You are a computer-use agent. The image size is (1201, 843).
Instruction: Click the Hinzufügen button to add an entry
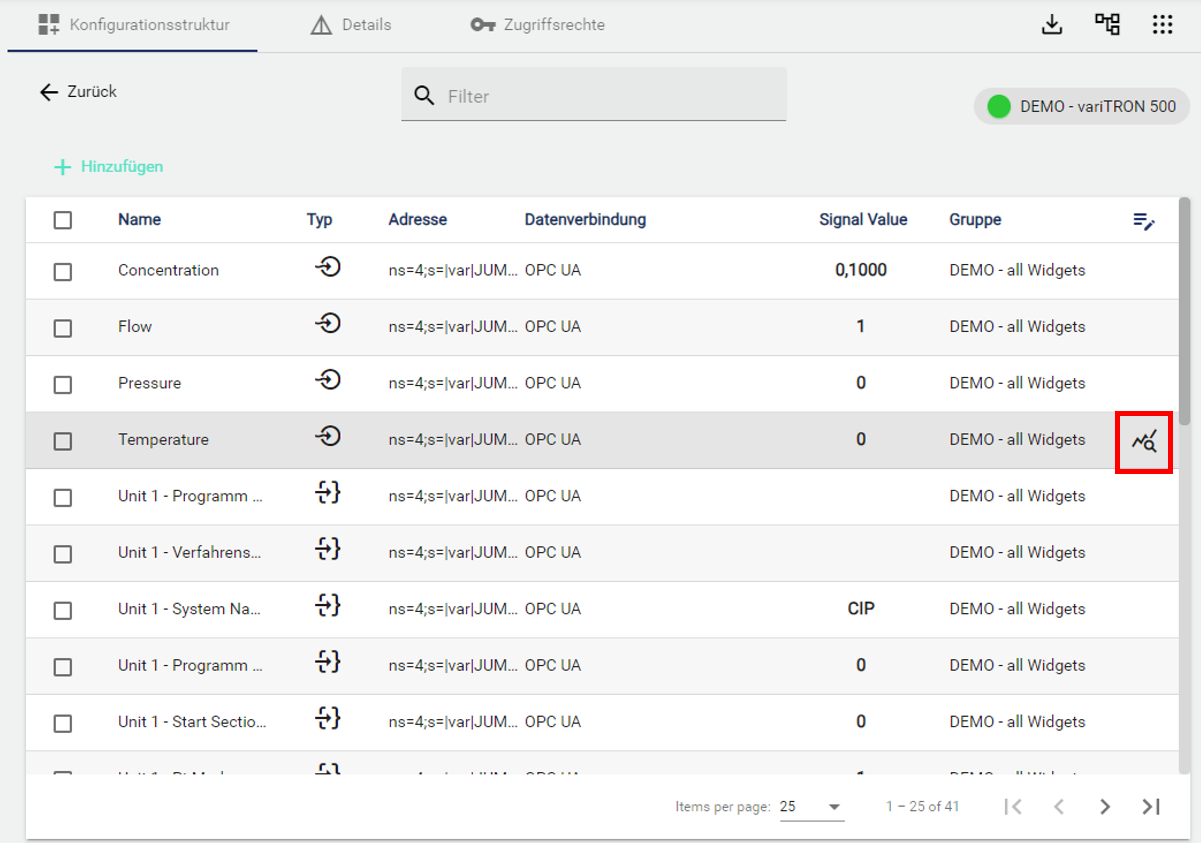click(x=108, y=167)
